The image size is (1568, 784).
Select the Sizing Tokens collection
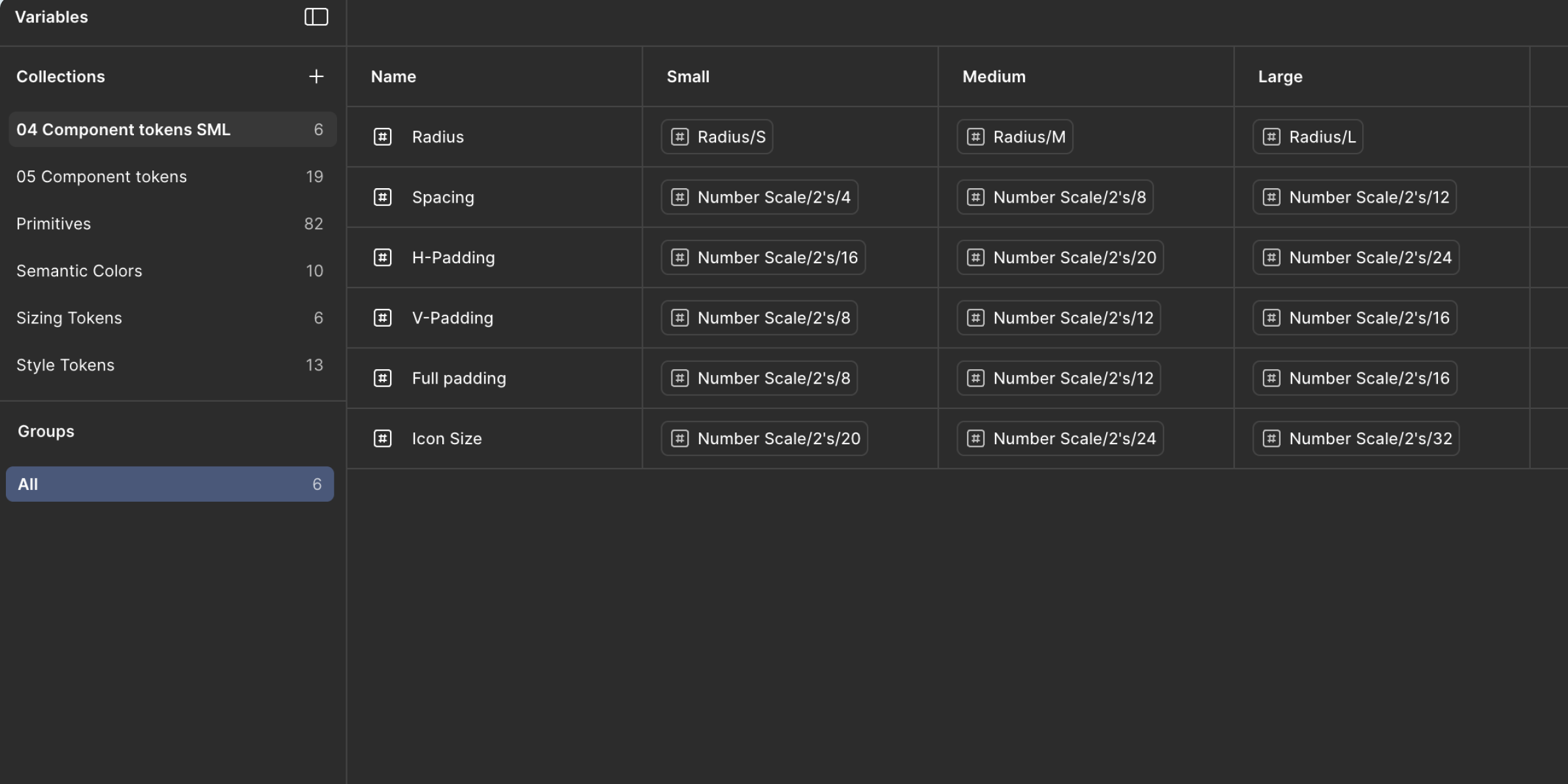(x=69, y=318)
